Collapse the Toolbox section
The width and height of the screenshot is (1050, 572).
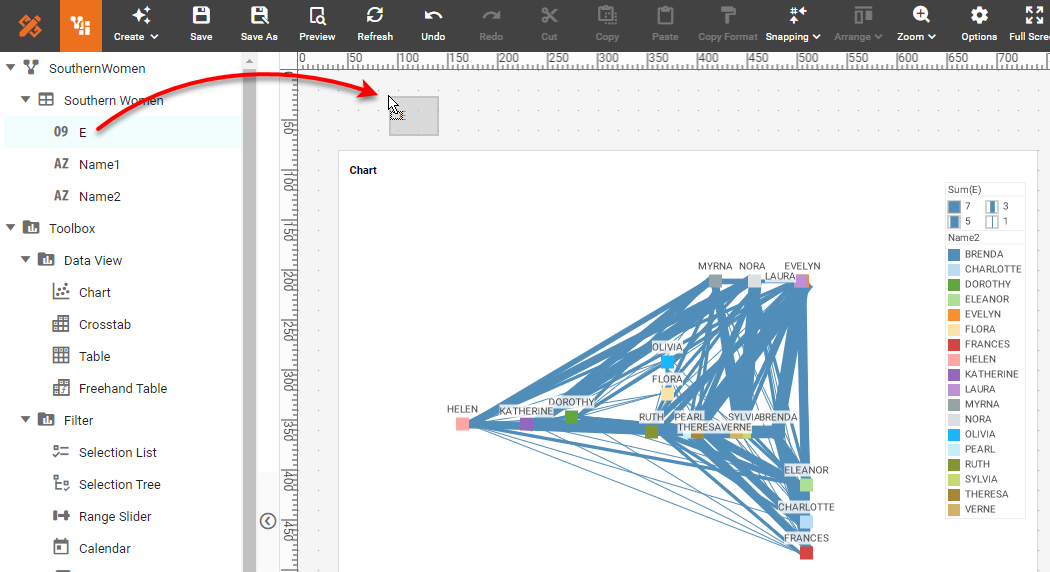11,228
